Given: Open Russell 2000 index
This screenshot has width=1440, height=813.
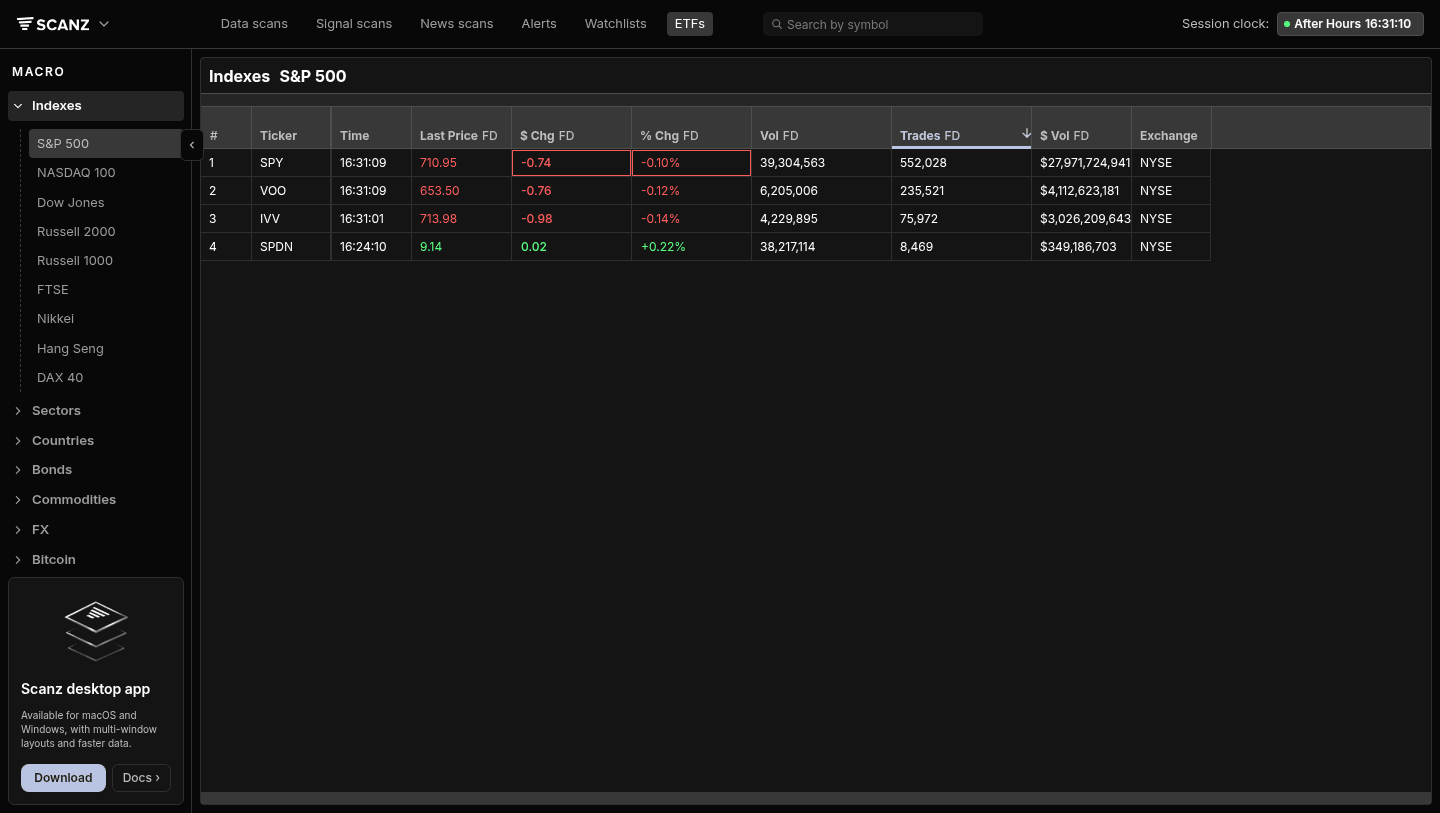Looking at the screenshot, I should point(76,232).
